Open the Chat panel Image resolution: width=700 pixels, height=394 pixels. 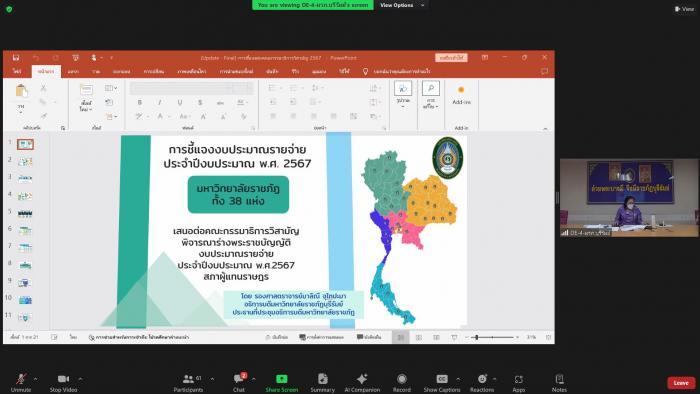click(239, 382)
